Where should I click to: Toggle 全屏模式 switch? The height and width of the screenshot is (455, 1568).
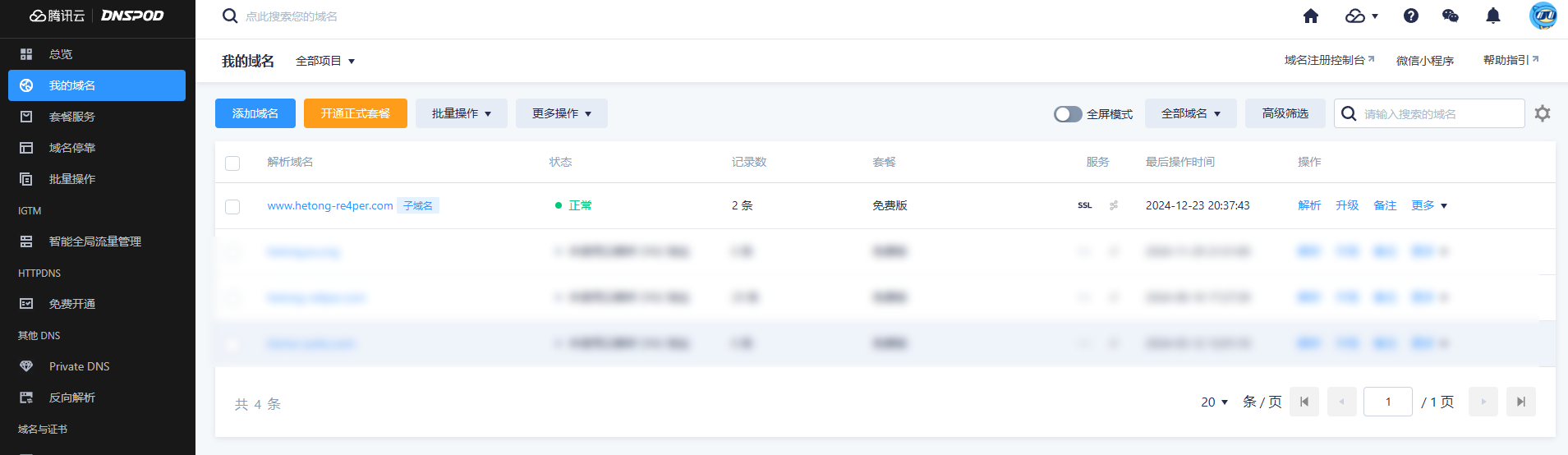[1068, 114]
